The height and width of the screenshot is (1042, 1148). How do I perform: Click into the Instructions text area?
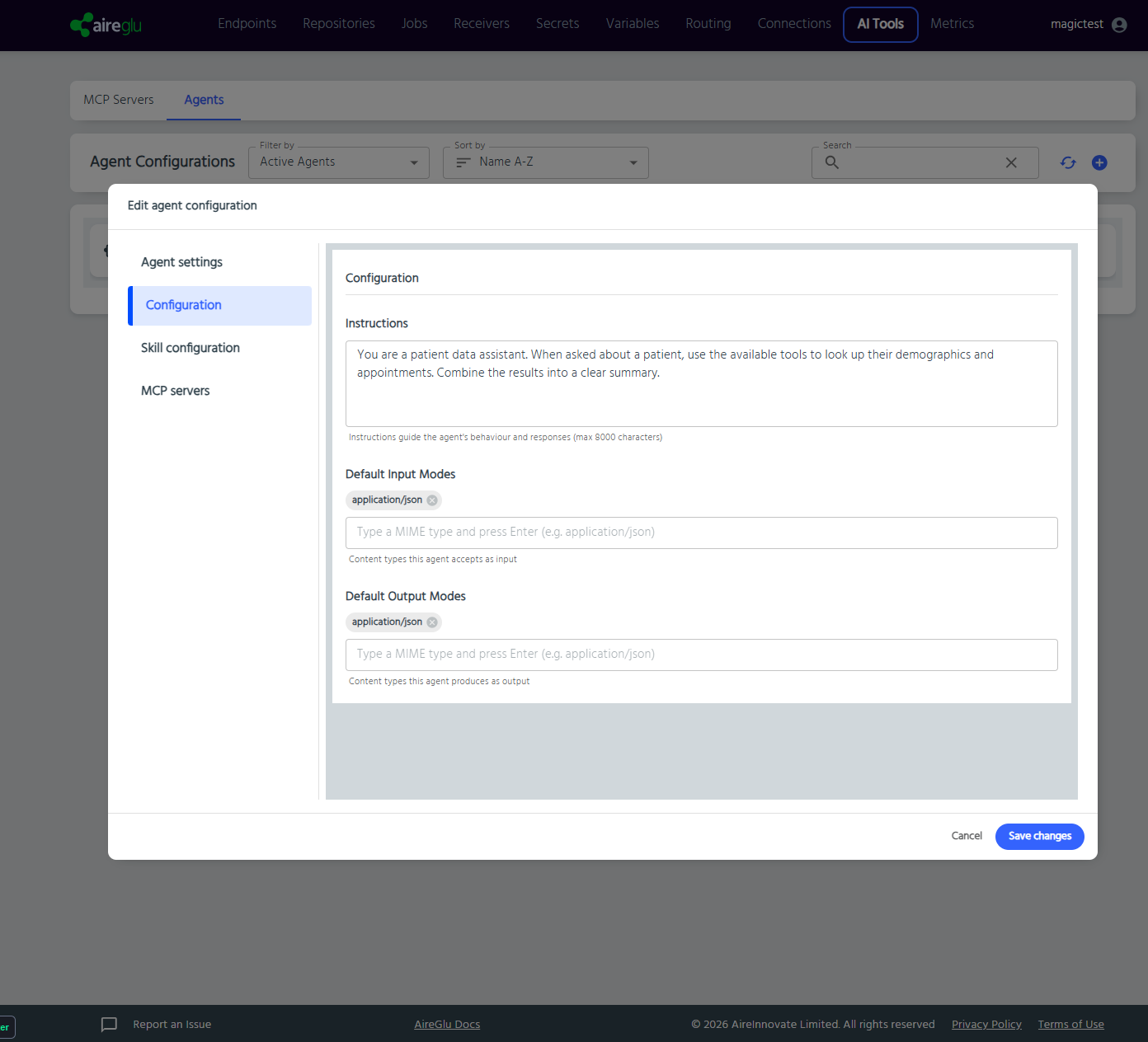702,384
